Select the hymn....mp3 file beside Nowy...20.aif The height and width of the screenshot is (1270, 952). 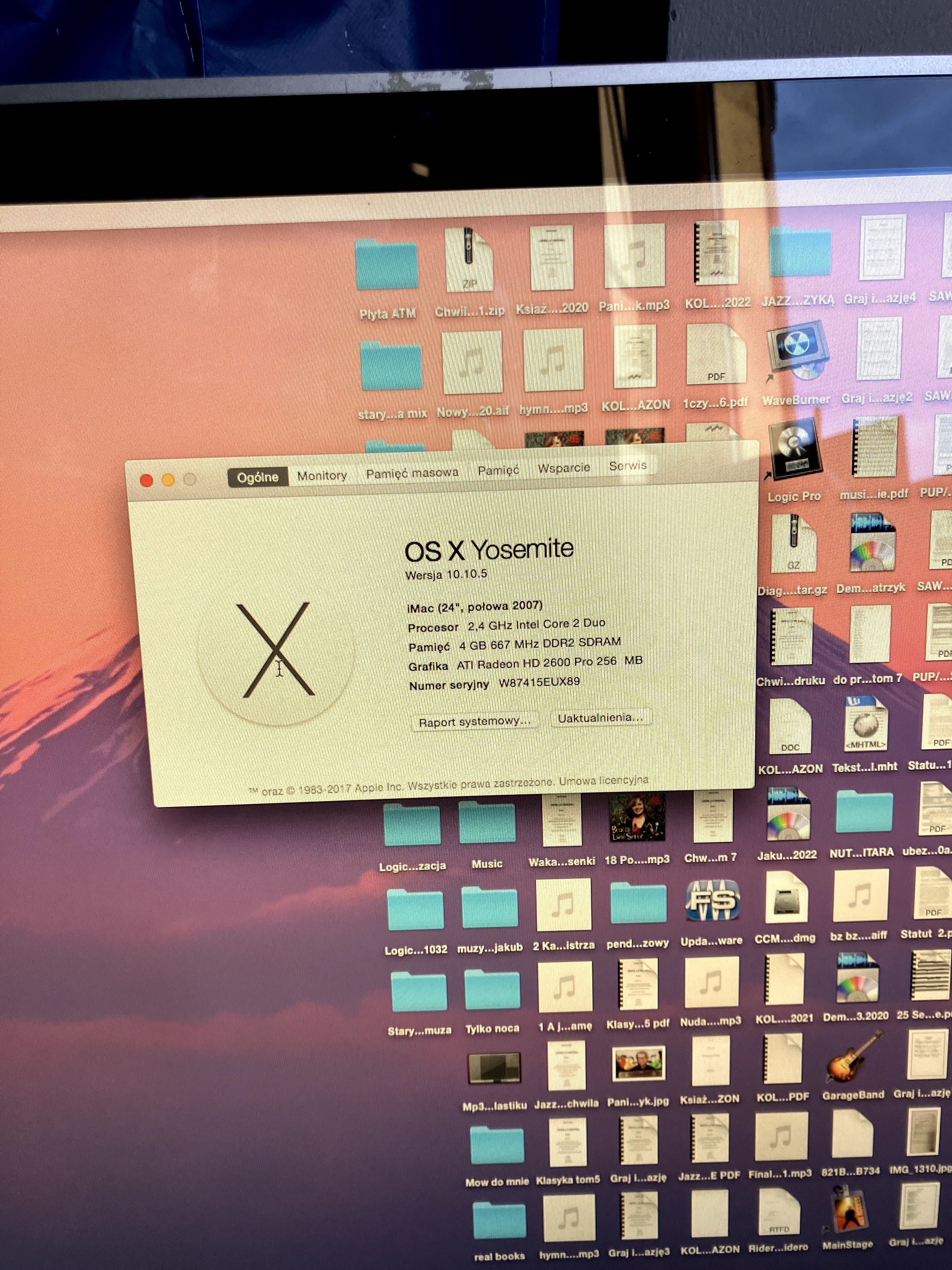(554, 360)
